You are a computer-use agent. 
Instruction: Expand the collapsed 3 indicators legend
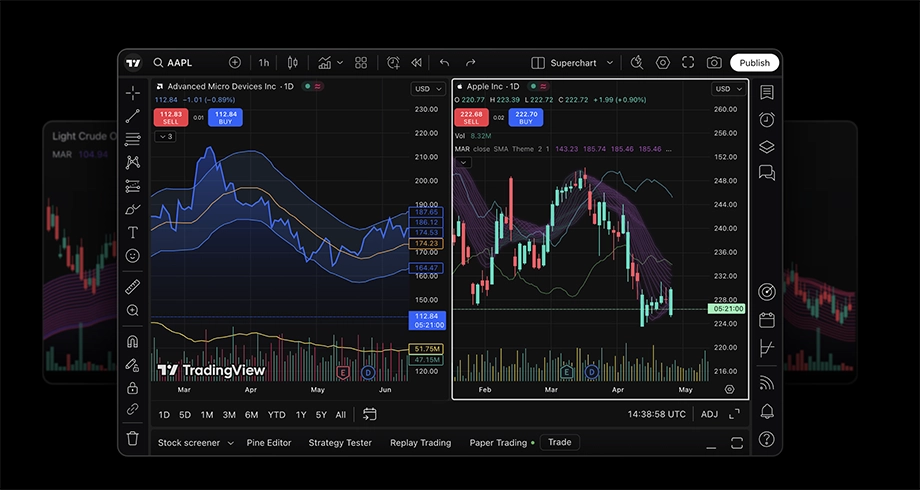[165, 137]
